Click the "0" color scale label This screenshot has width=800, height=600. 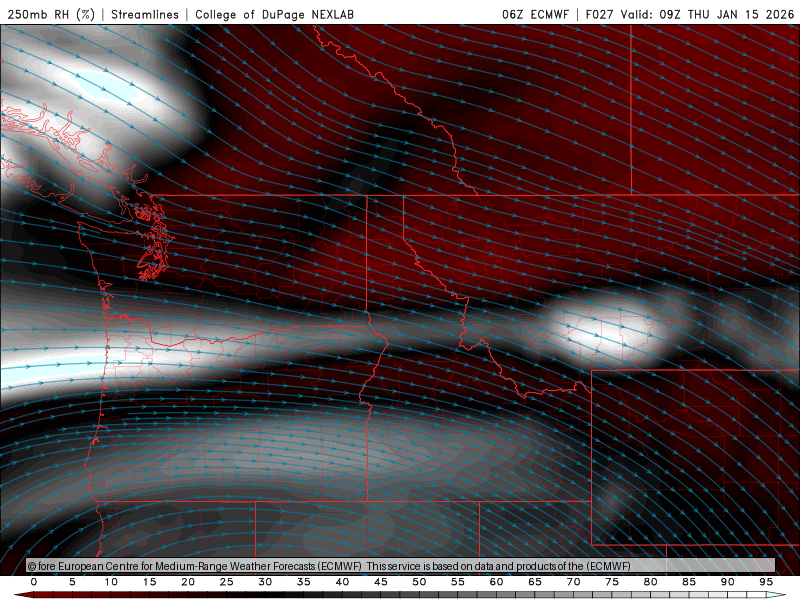34,582
